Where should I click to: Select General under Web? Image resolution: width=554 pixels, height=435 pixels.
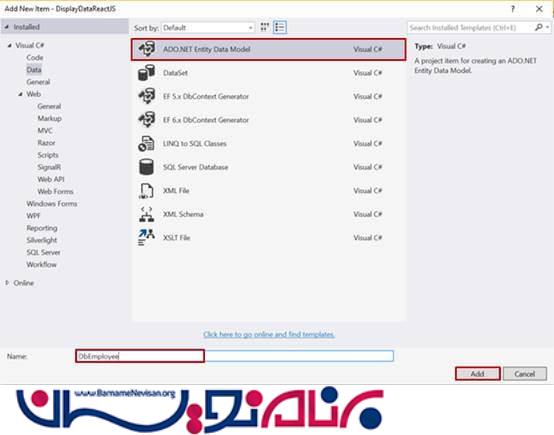pos(49,106)
